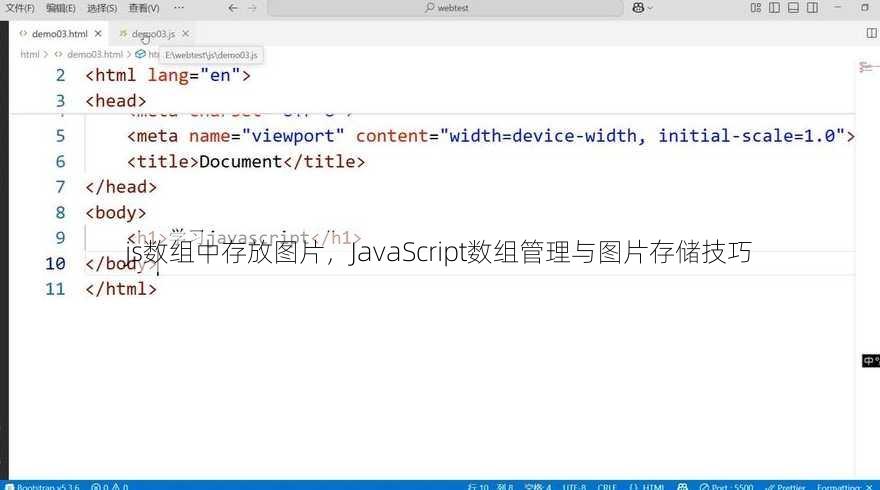Click line number 5 in the gutter
Image resolution: width=880 pixels, height=490 pixels.
coord(60,136)
